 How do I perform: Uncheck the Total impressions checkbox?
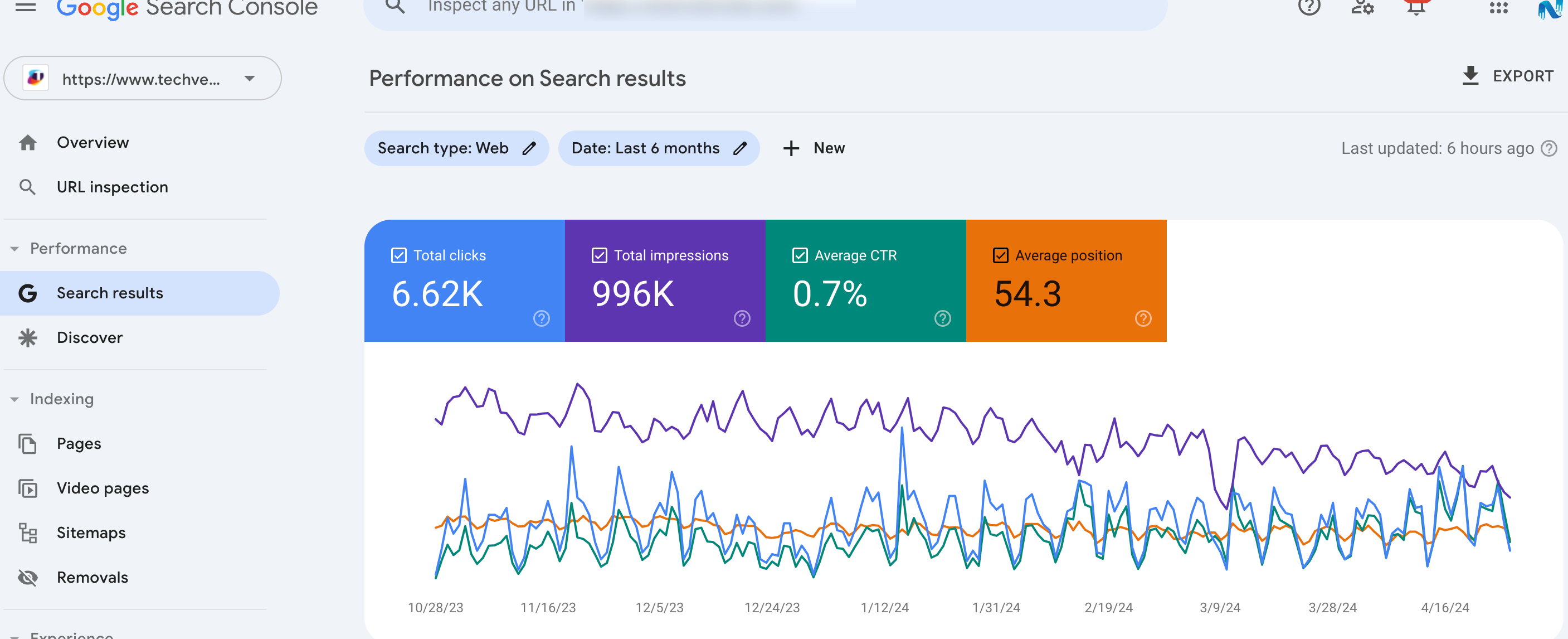pyautogui.click(x=599, y=255)
